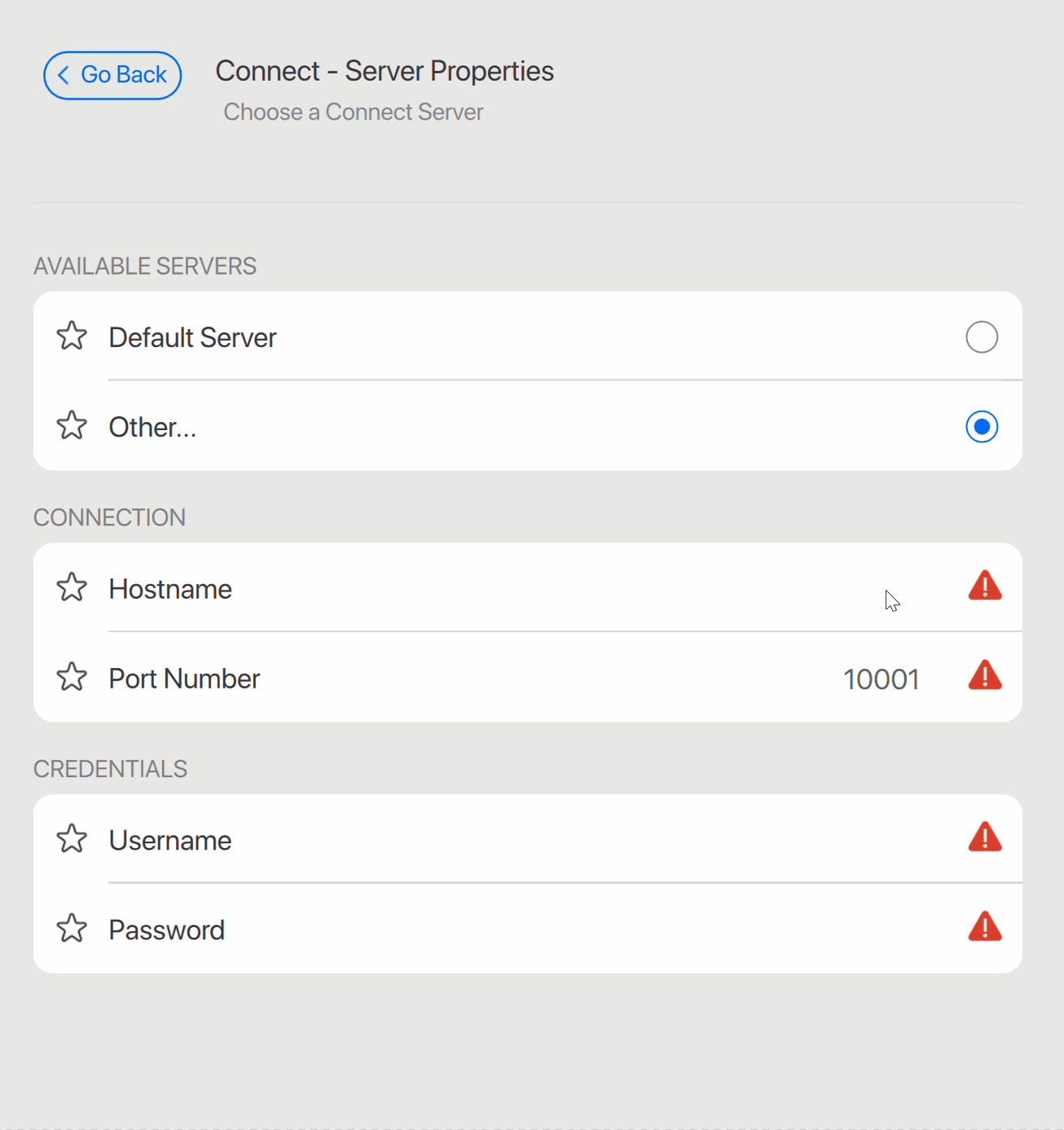
Task: Click the Go Back button
Action: pos(112,75)
